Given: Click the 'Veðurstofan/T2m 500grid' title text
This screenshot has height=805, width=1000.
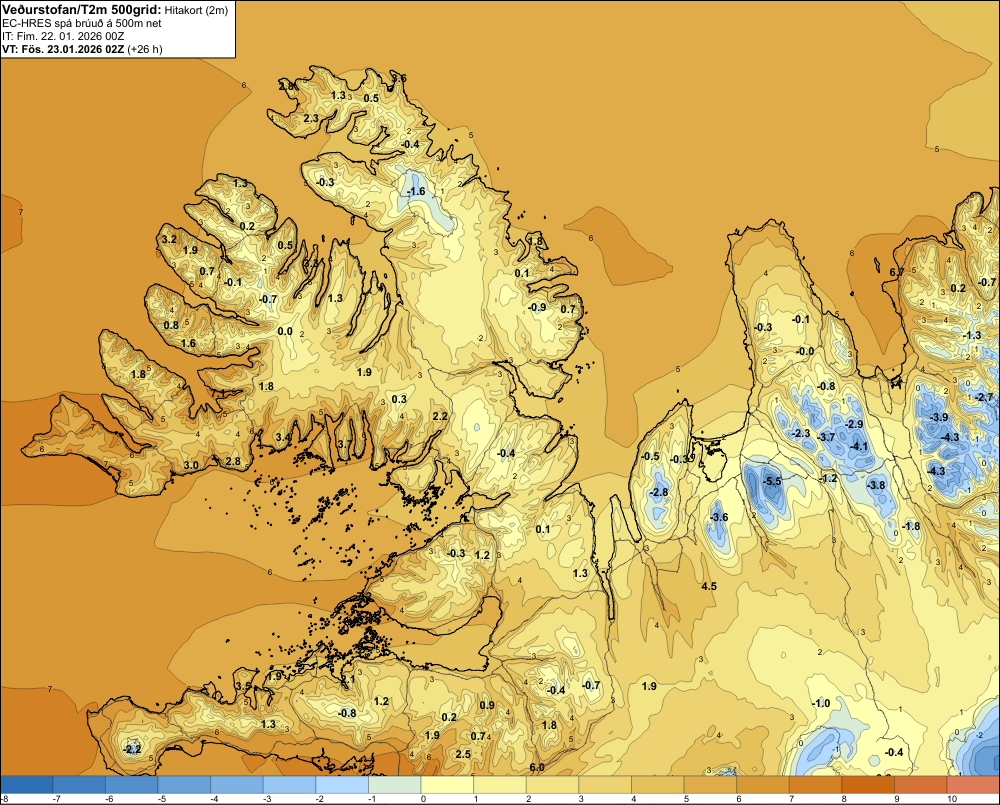Looking at the screenshot, I should pyautogui.click(x=82, y=9).
